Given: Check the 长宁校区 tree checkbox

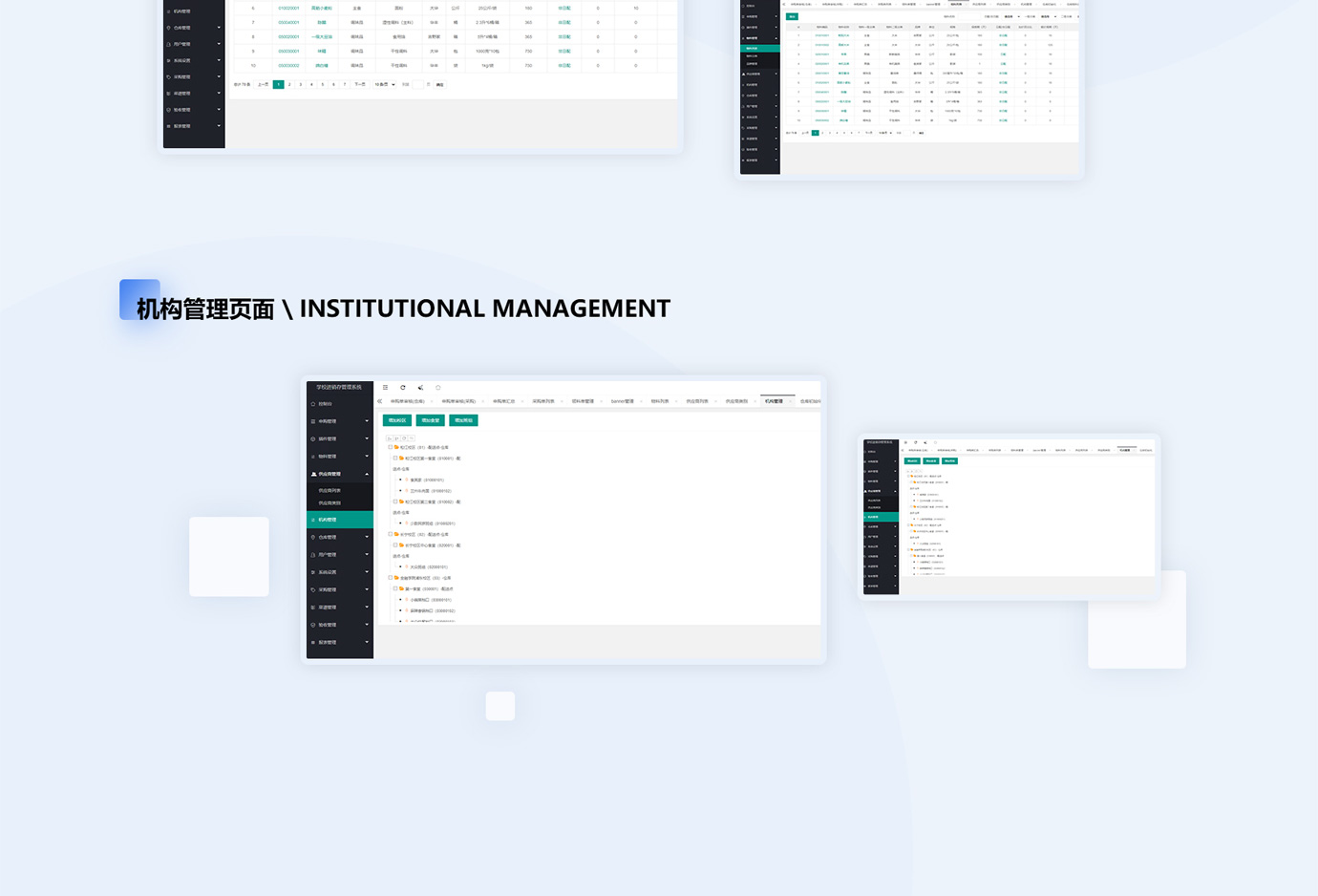Looking at the screenshot, I should pyautogui.click(x=390, y=535).
